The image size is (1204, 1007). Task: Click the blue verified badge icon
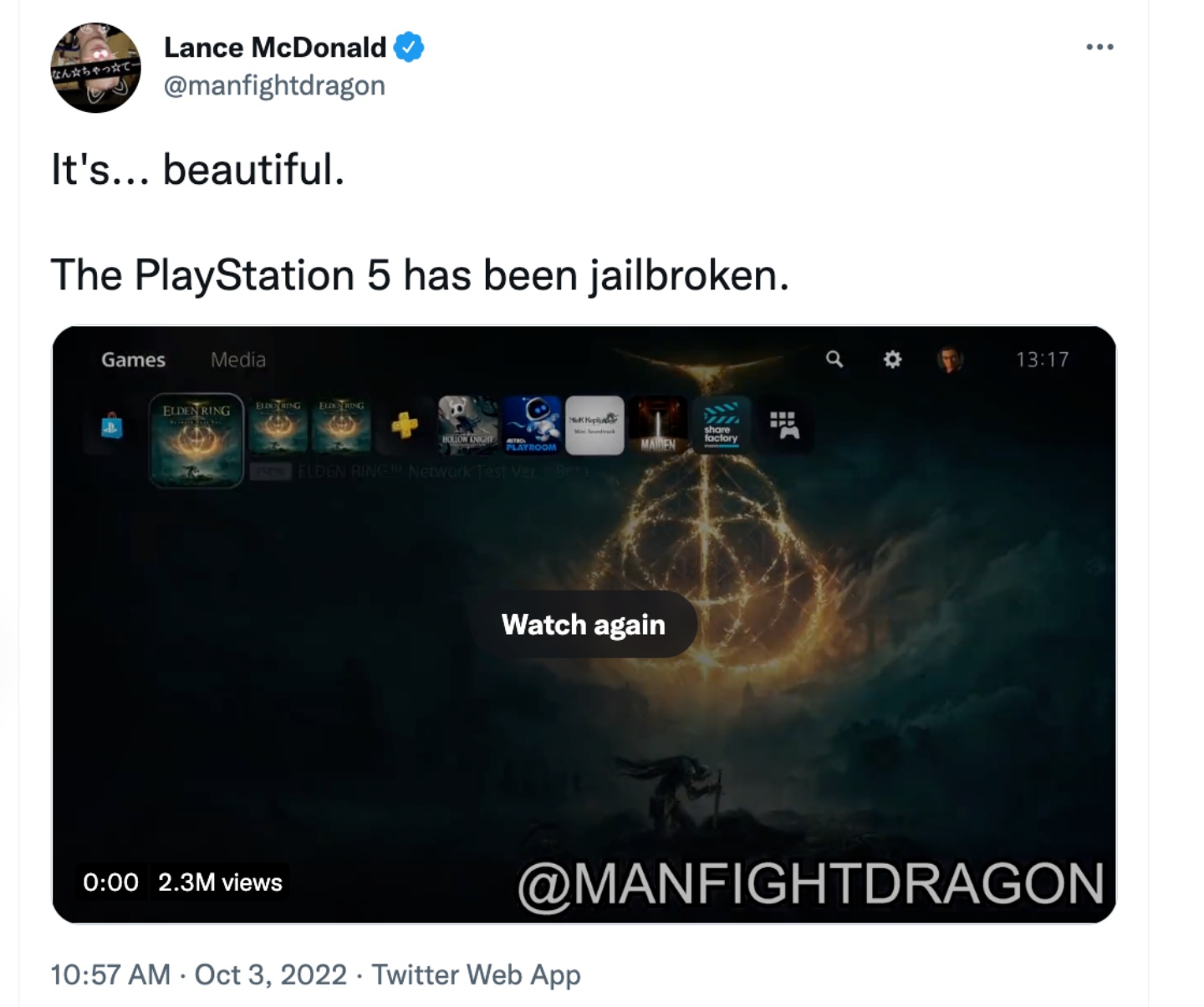tap(409, 48)
